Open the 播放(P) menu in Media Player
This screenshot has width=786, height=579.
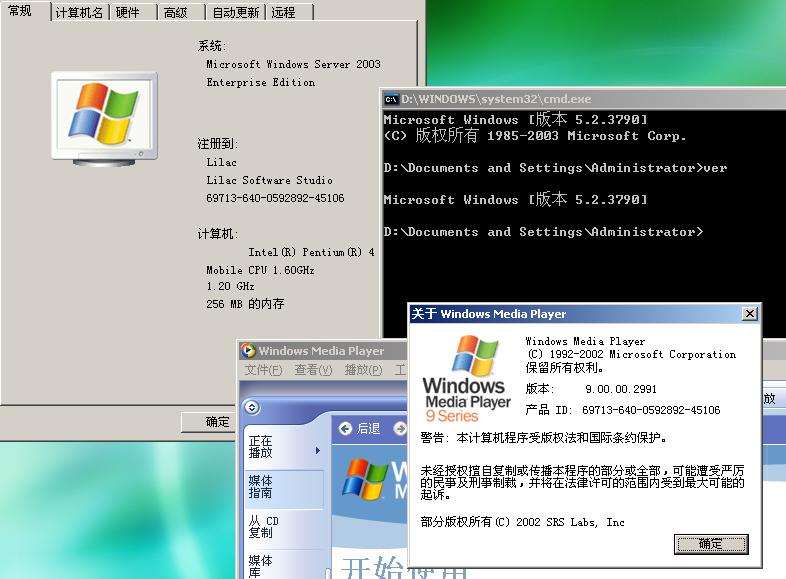coord(363,370)
